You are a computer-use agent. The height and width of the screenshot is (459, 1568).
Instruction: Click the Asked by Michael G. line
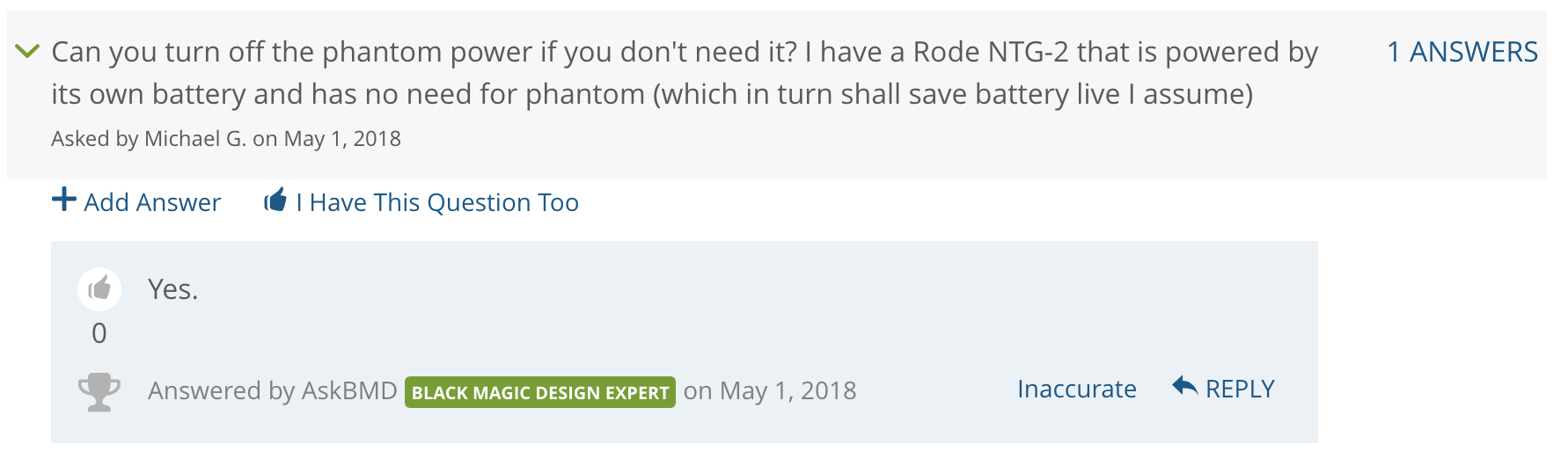pos(226,139)
